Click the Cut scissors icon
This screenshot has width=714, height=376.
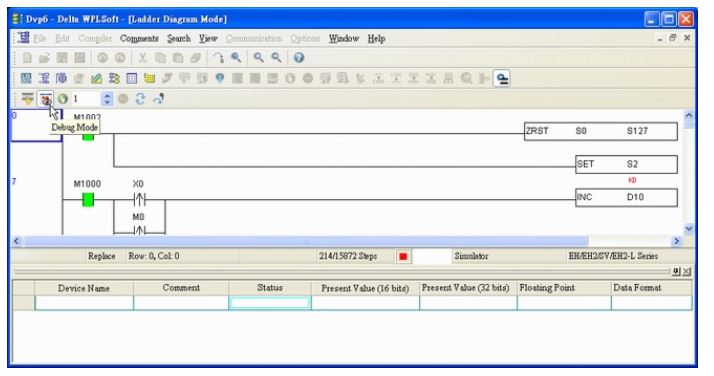(x=143, y=58)
